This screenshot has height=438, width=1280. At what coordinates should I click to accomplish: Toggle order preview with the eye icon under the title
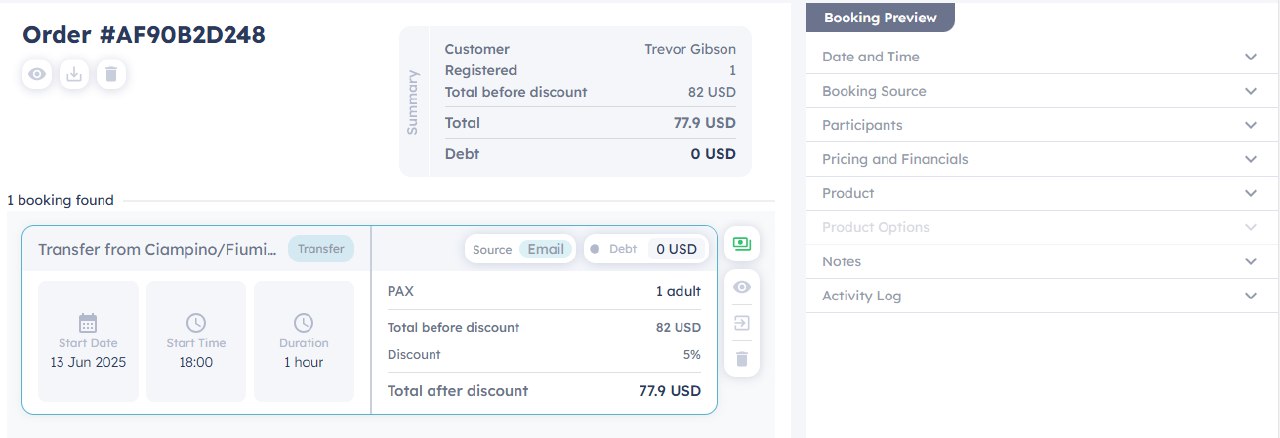pyautogui.click(x=37, y=74)
